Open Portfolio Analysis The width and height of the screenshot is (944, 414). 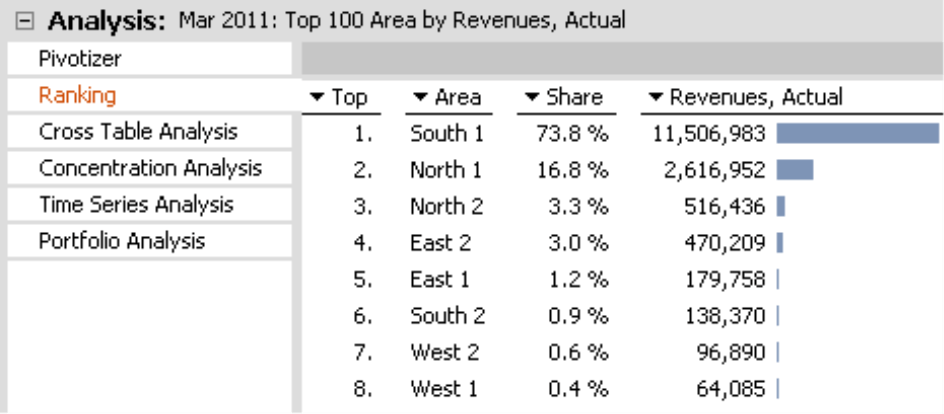(x=122, y=241)
